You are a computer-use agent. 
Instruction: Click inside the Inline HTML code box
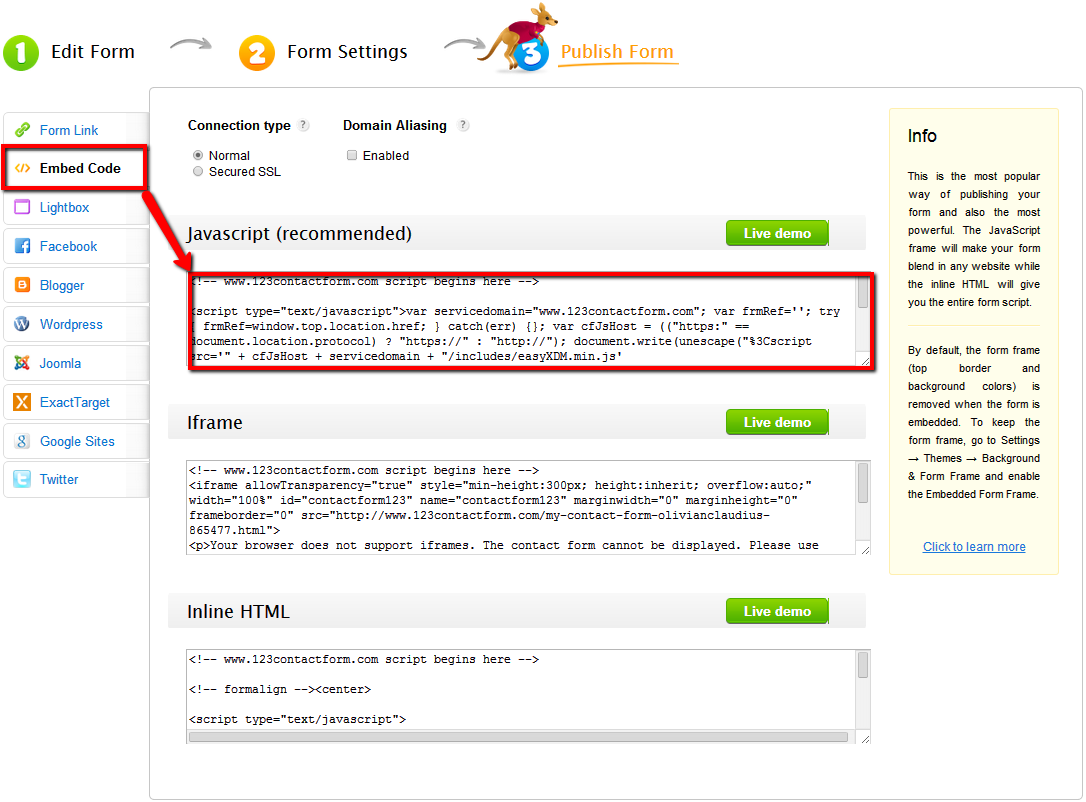pyautogui.click(x=521, y=689)
